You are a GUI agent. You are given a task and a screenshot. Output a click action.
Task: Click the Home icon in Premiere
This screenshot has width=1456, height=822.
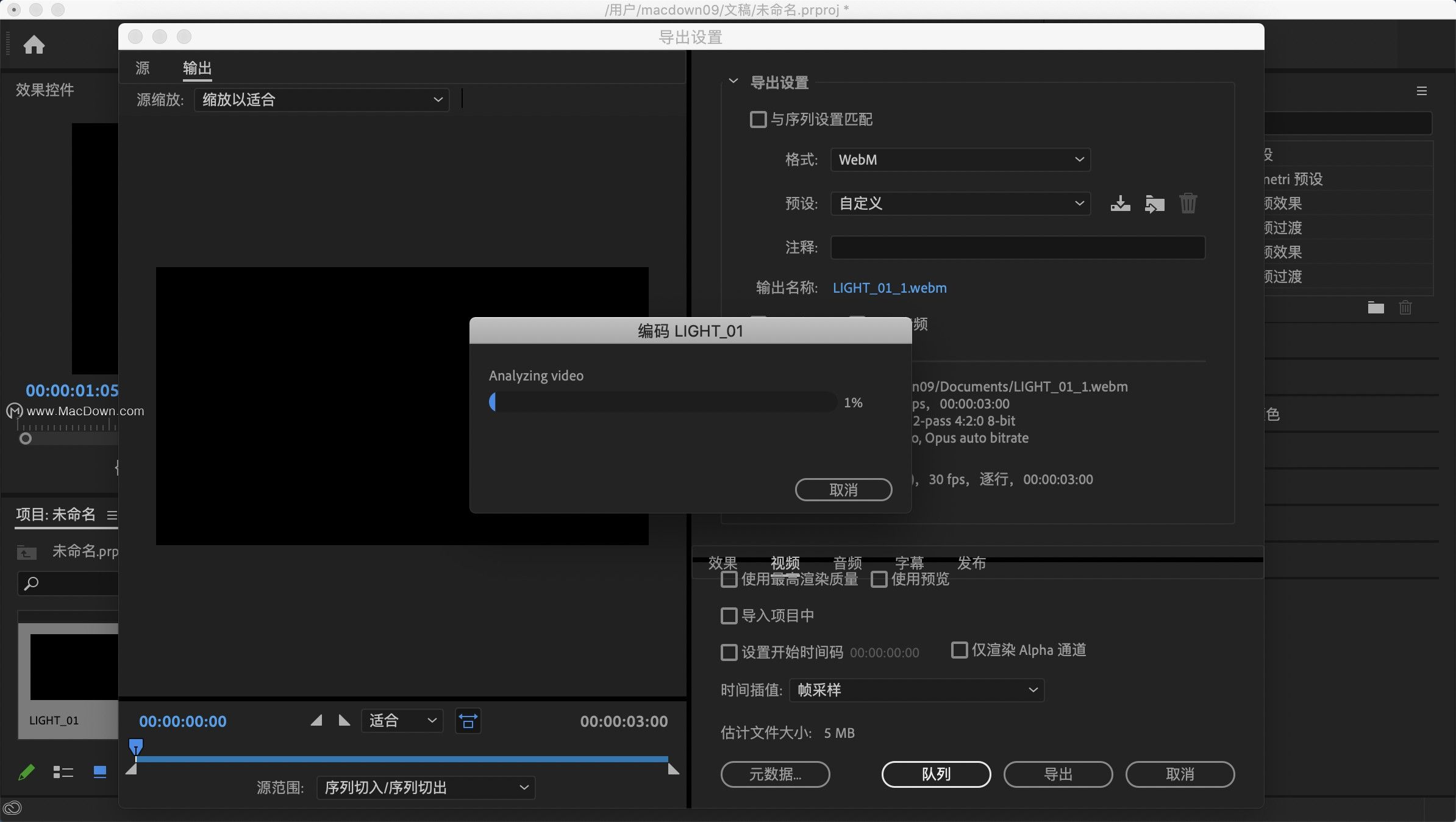click(x=34, y=45)
